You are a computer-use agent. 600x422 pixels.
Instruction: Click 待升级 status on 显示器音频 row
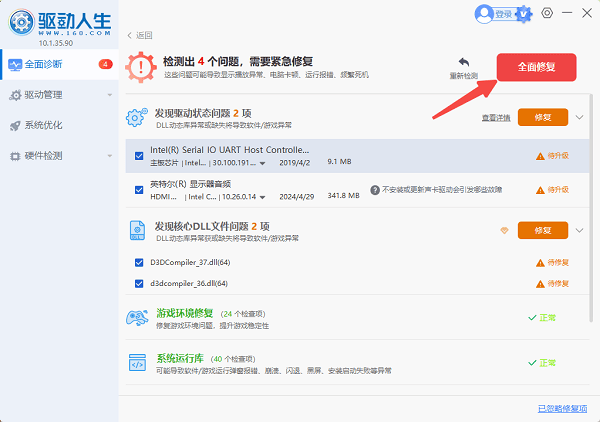(553, 190)
